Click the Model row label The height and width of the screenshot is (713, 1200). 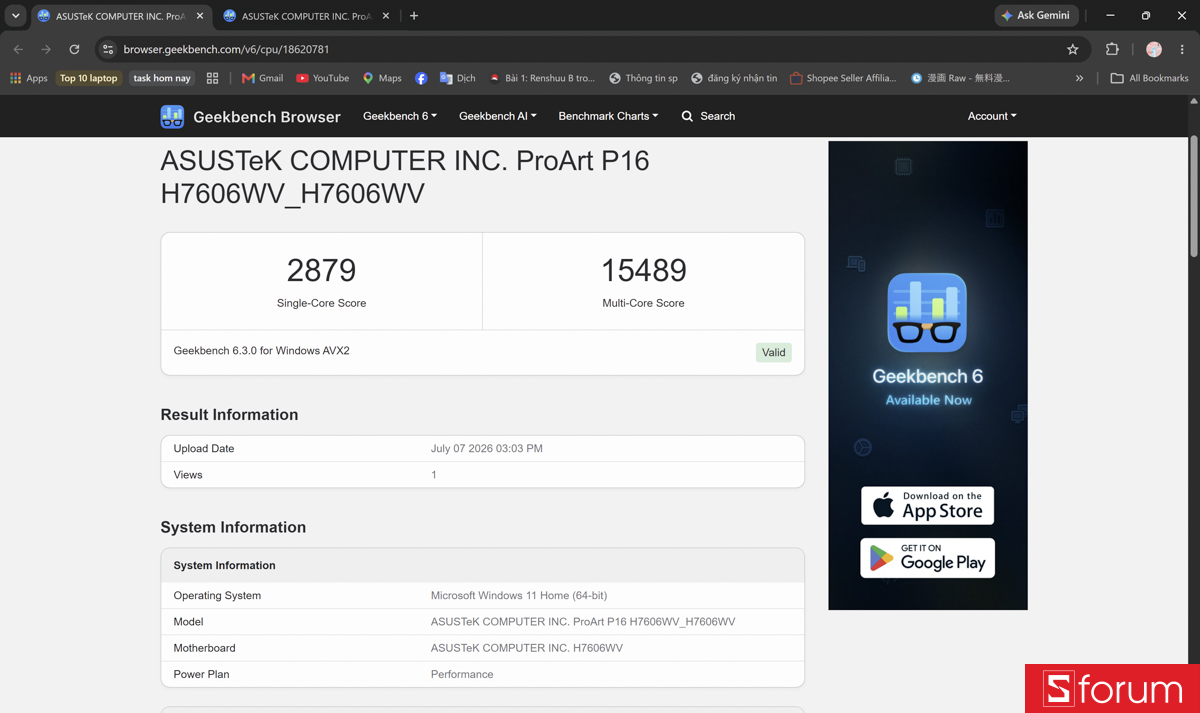[189, 622]
